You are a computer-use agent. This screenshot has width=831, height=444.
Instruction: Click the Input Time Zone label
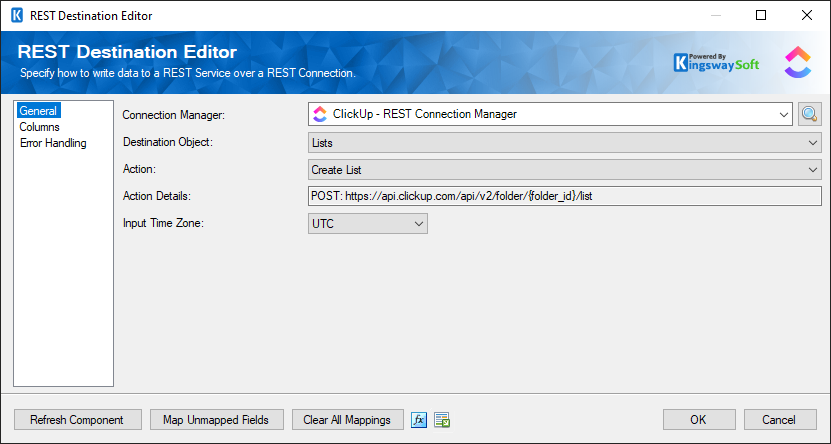[163, 223]
